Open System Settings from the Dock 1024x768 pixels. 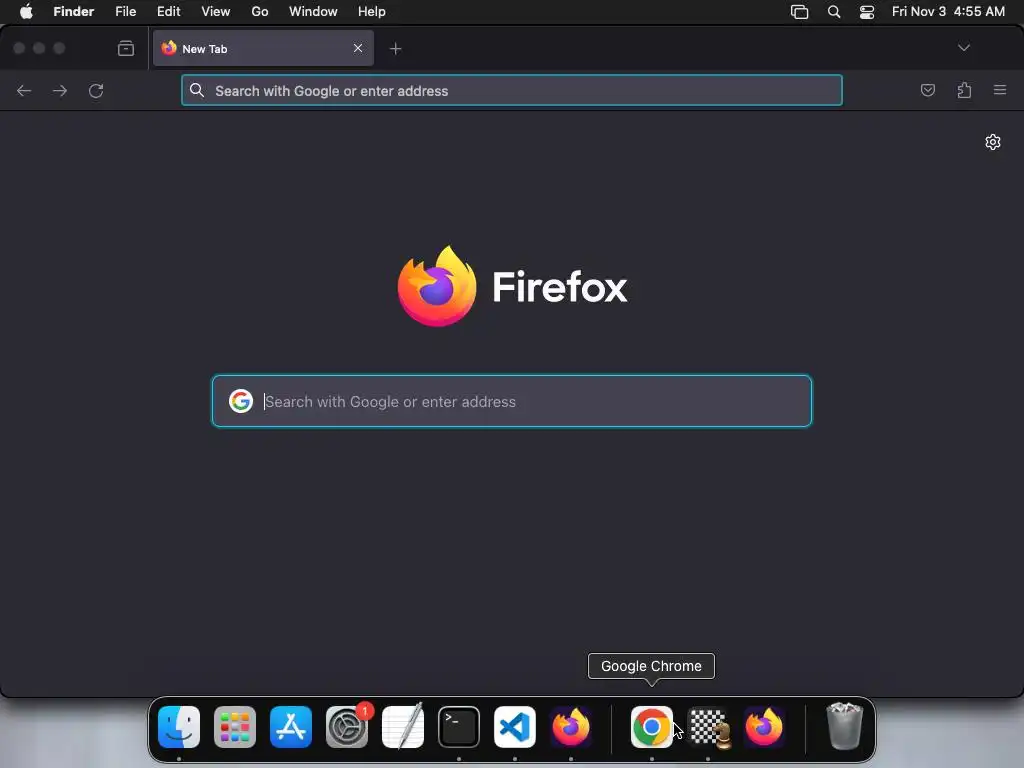347,727
